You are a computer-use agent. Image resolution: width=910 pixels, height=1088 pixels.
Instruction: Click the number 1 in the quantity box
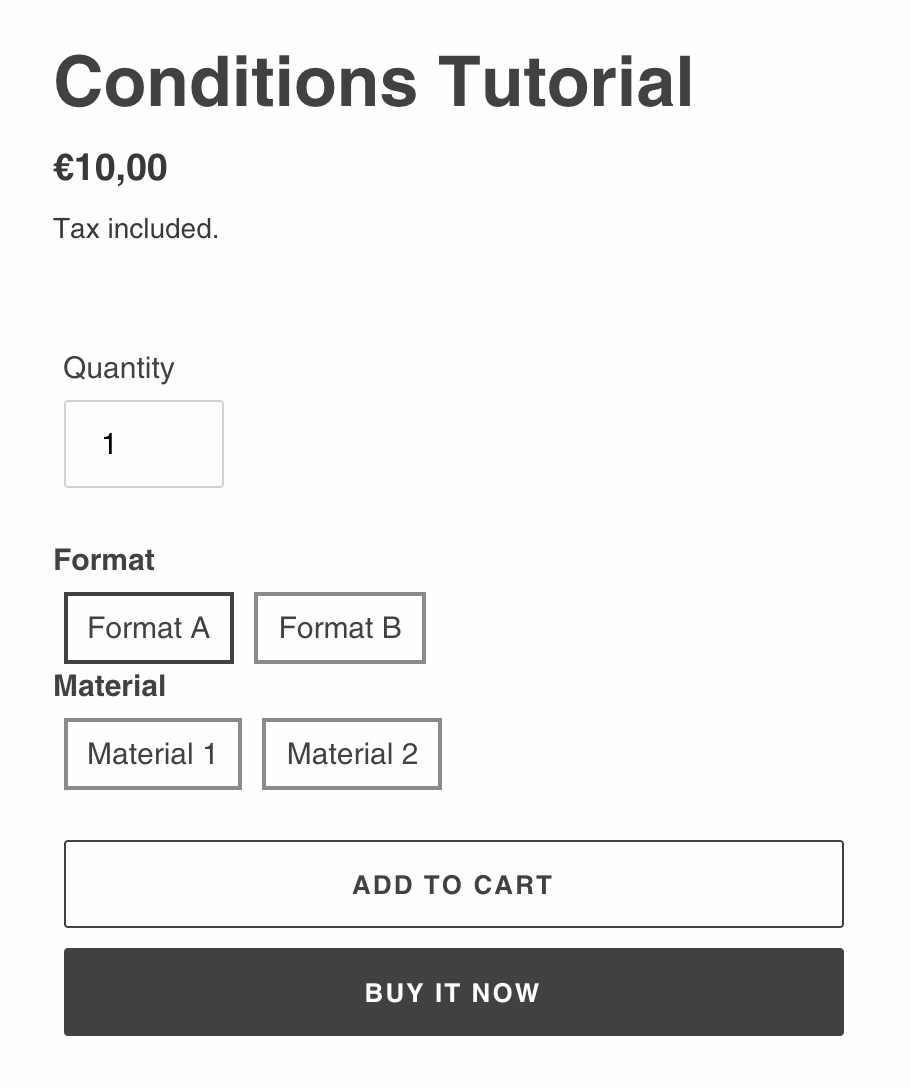point(110,444)
